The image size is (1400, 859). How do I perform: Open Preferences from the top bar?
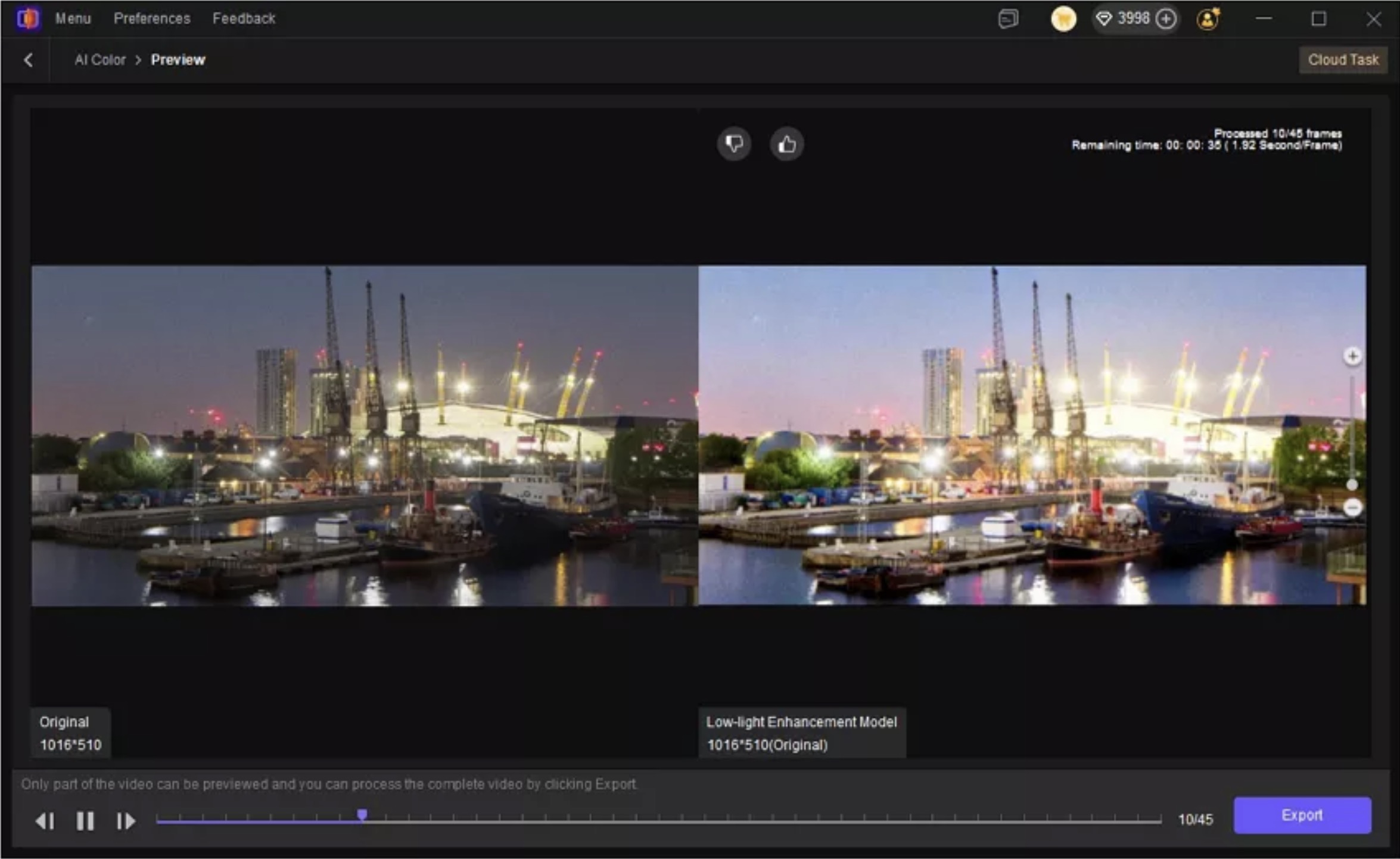152,18
